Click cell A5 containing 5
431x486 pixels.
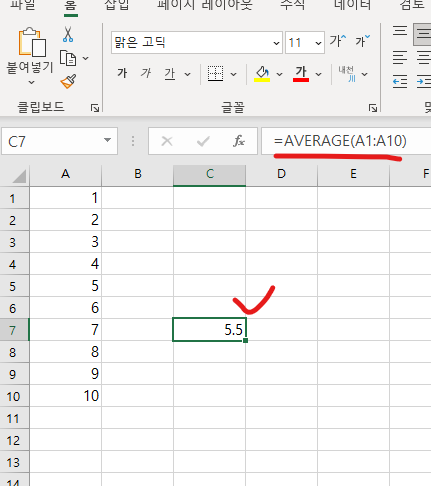click(x=66, y=286)
